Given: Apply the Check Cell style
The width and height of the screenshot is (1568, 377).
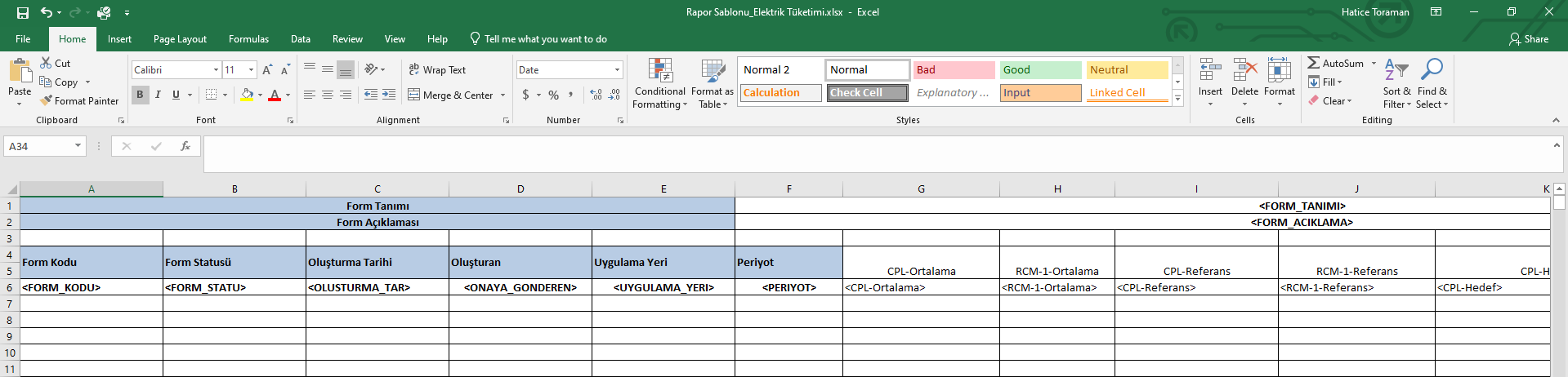Looking at the screenshot, I should [x=867, y=93].
